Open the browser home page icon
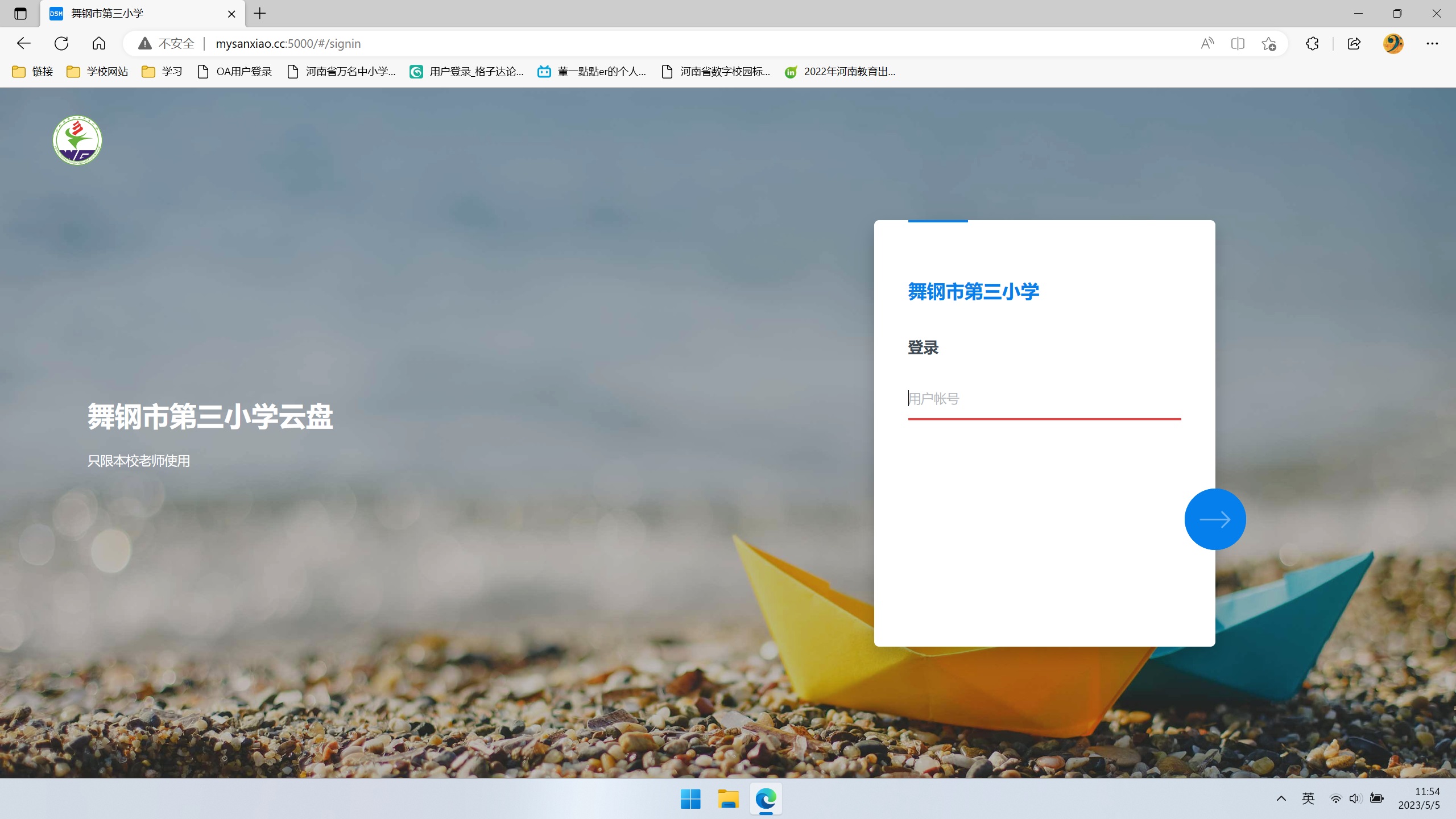Viewport: 1456px width, 819px height. coord(99,43)
